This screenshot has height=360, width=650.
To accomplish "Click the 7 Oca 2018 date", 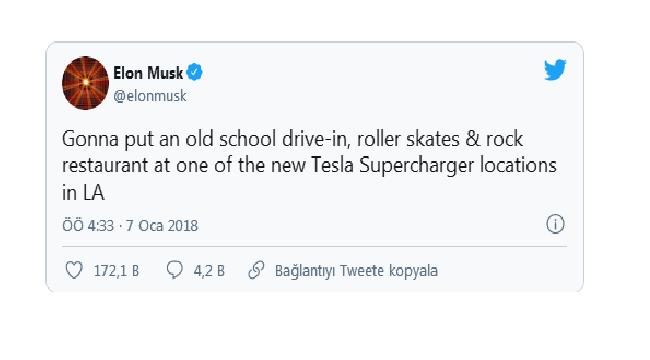I will [162, 226].
